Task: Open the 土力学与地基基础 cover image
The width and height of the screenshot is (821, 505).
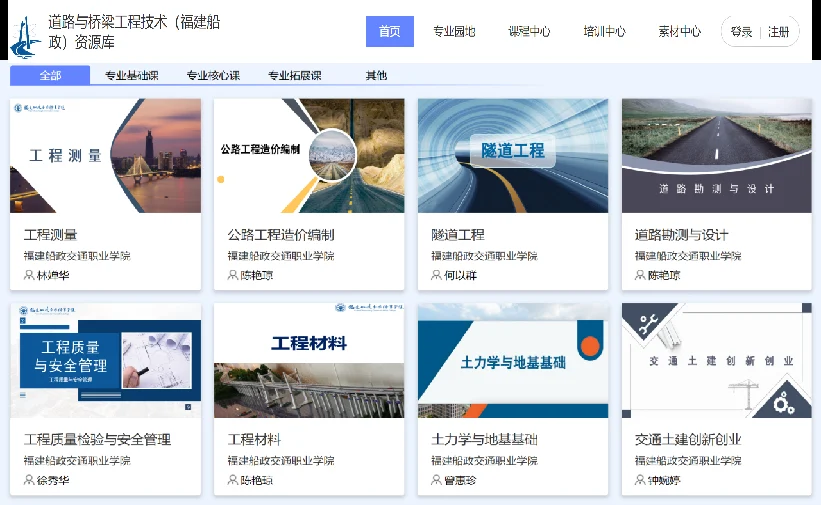Action: (513, 360)
